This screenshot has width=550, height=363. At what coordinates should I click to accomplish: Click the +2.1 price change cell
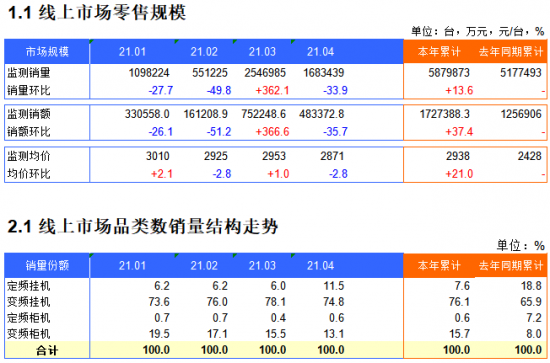[x=162, y=174]
